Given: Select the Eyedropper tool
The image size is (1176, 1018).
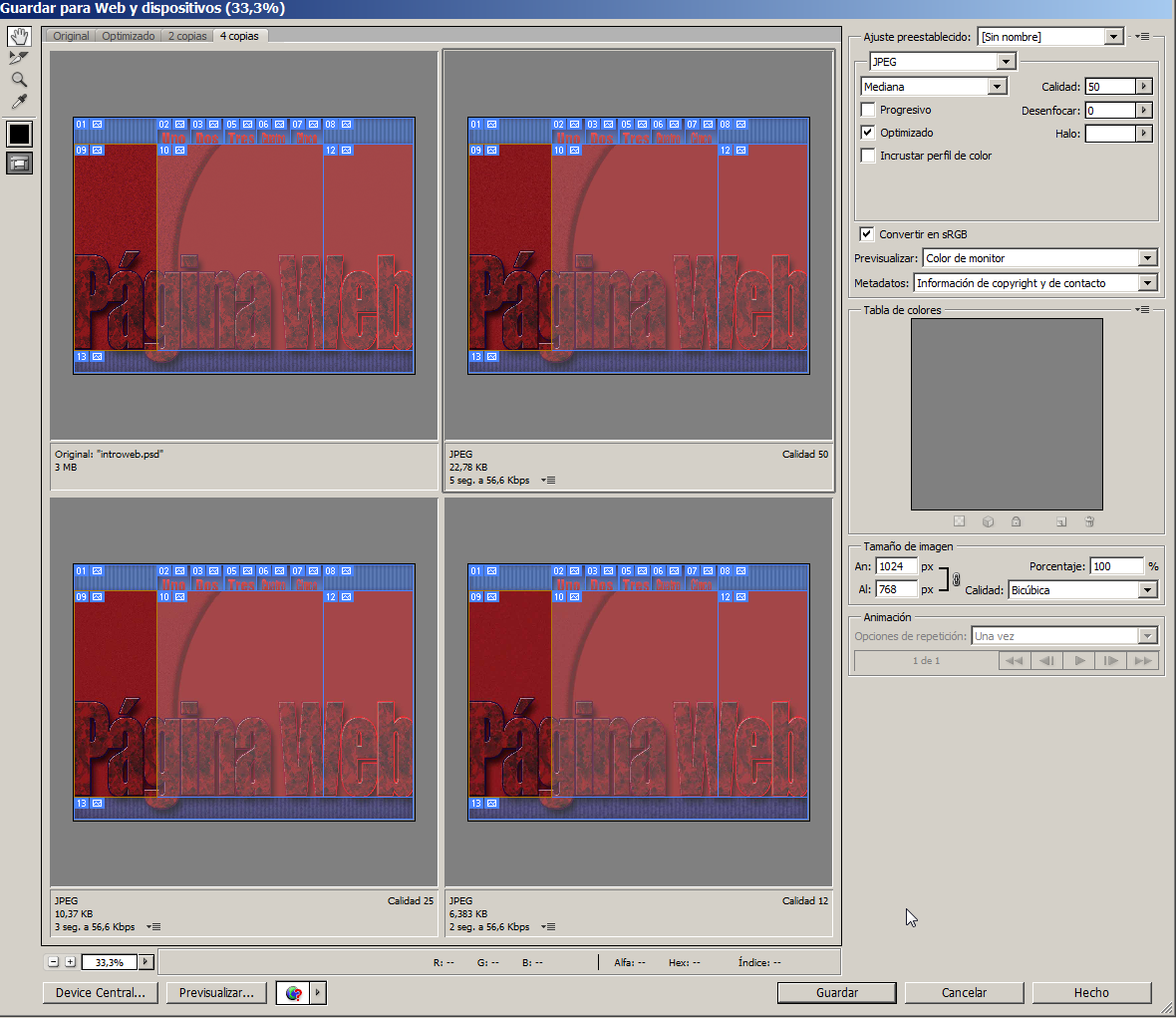Looking at the screenshot, I should click(19, 102).
